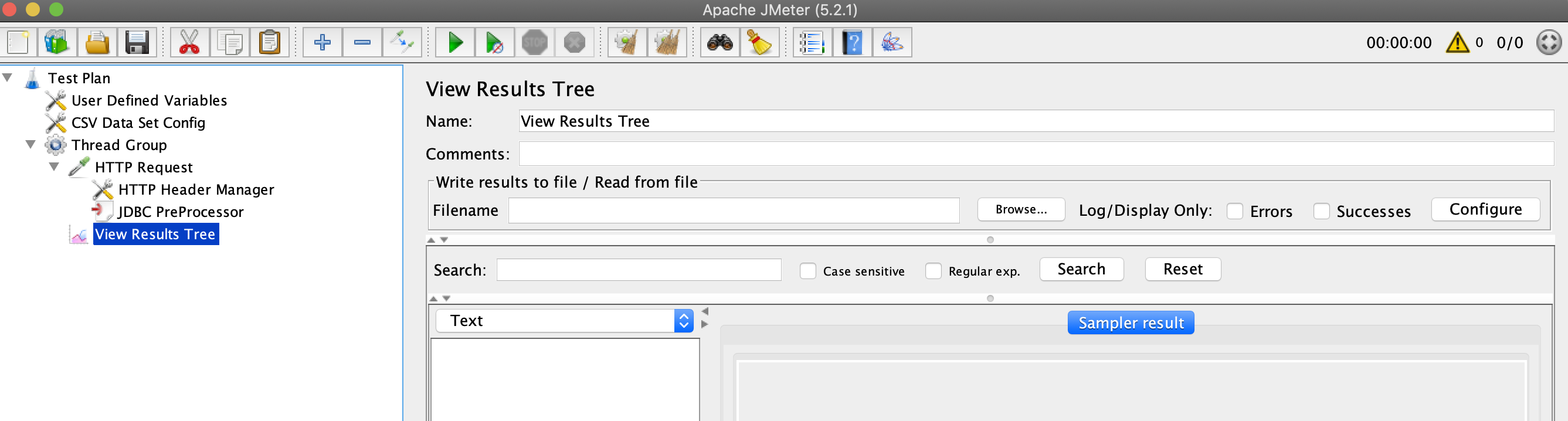Viewport: 1568px width, 421px height.
Task: Click the Toggle enable/disable icon
Action: pyautogui.click(x=402, y=43)
